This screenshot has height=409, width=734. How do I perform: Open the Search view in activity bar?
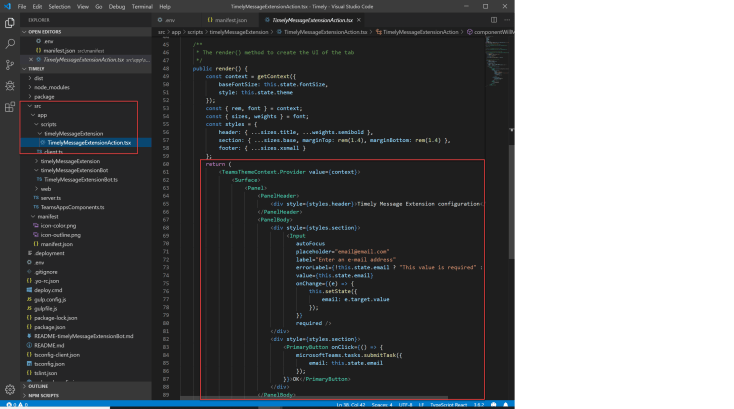click(x=9, y=44)
